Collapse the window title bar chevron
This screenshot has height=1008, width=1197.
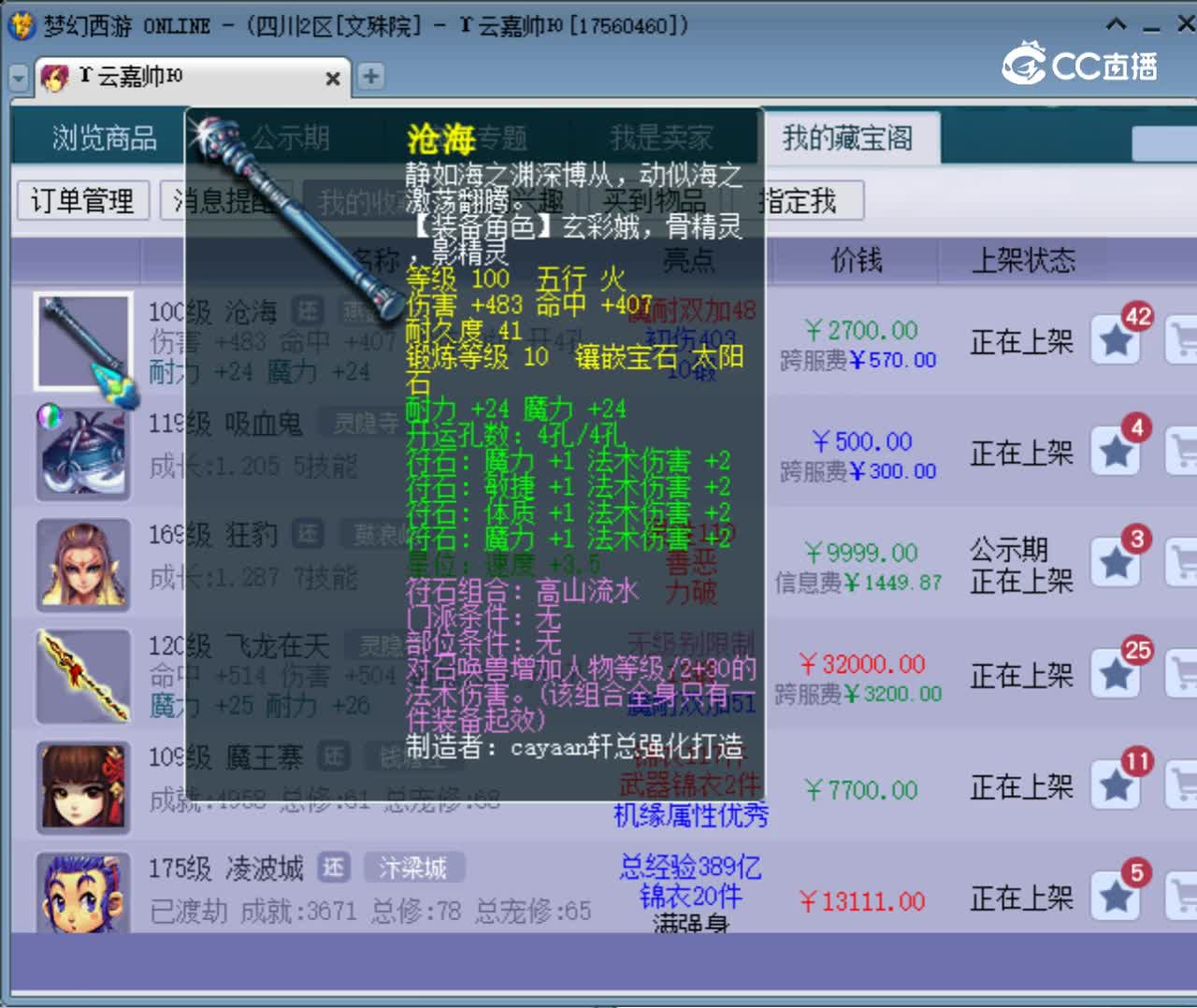coord(1116,25)
